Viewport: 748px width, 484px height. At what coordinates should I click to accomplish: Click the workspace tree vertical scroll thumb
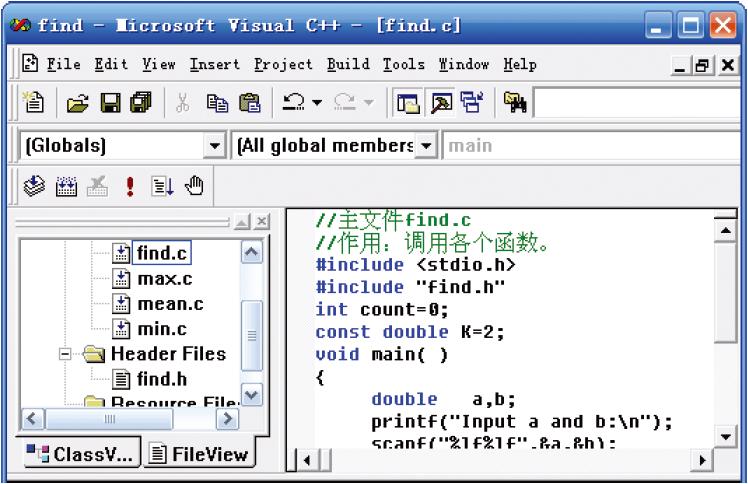click(252, 336)
